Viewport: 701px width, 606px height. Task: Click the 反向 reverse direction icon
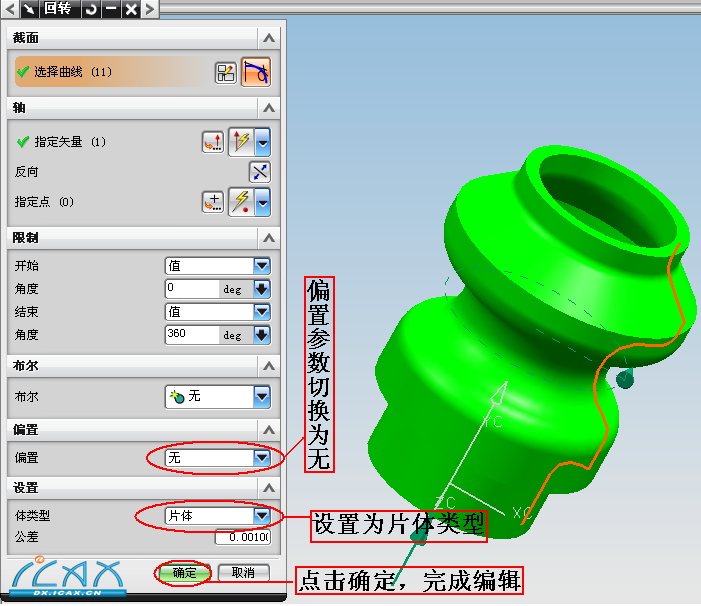[x=260, y=172]
